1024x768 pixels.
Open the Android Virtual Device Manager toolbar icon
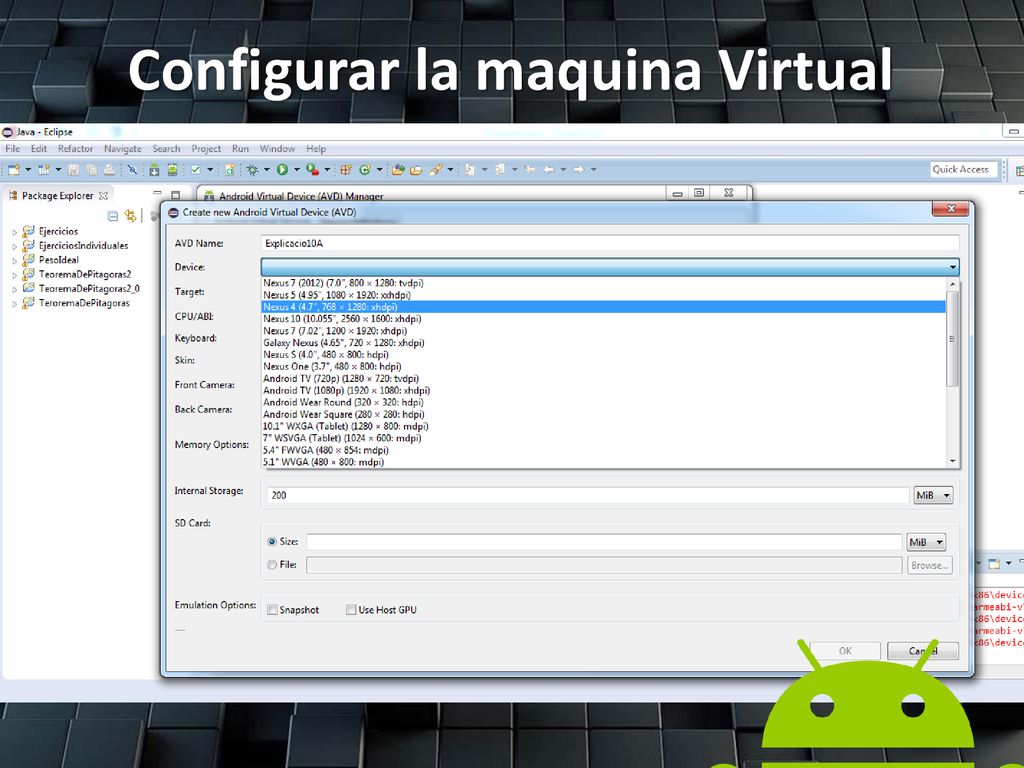click(x=172, y=170)
